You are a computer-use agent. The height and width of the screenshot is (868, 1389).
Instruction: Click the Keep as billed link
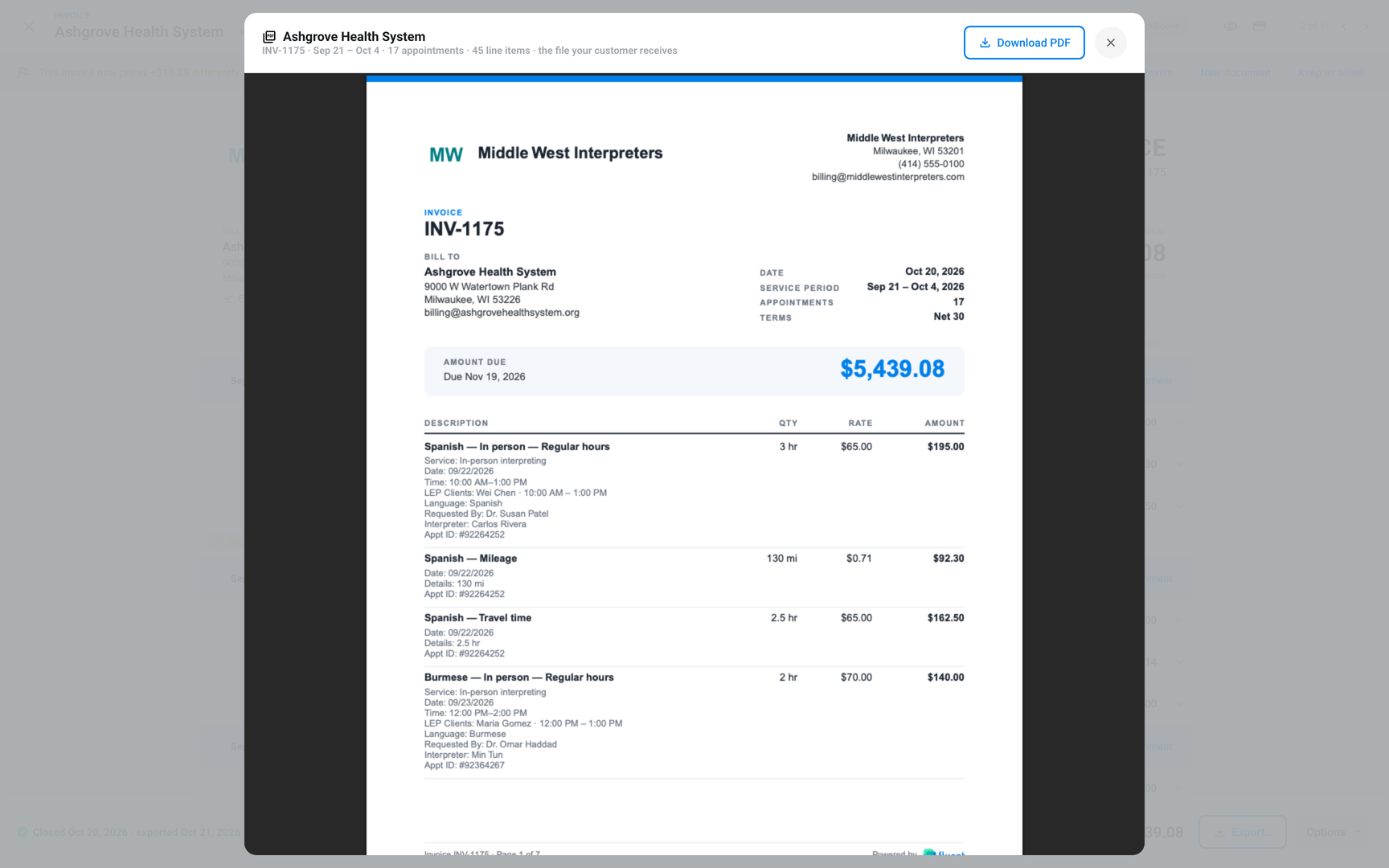point(1330,73)
